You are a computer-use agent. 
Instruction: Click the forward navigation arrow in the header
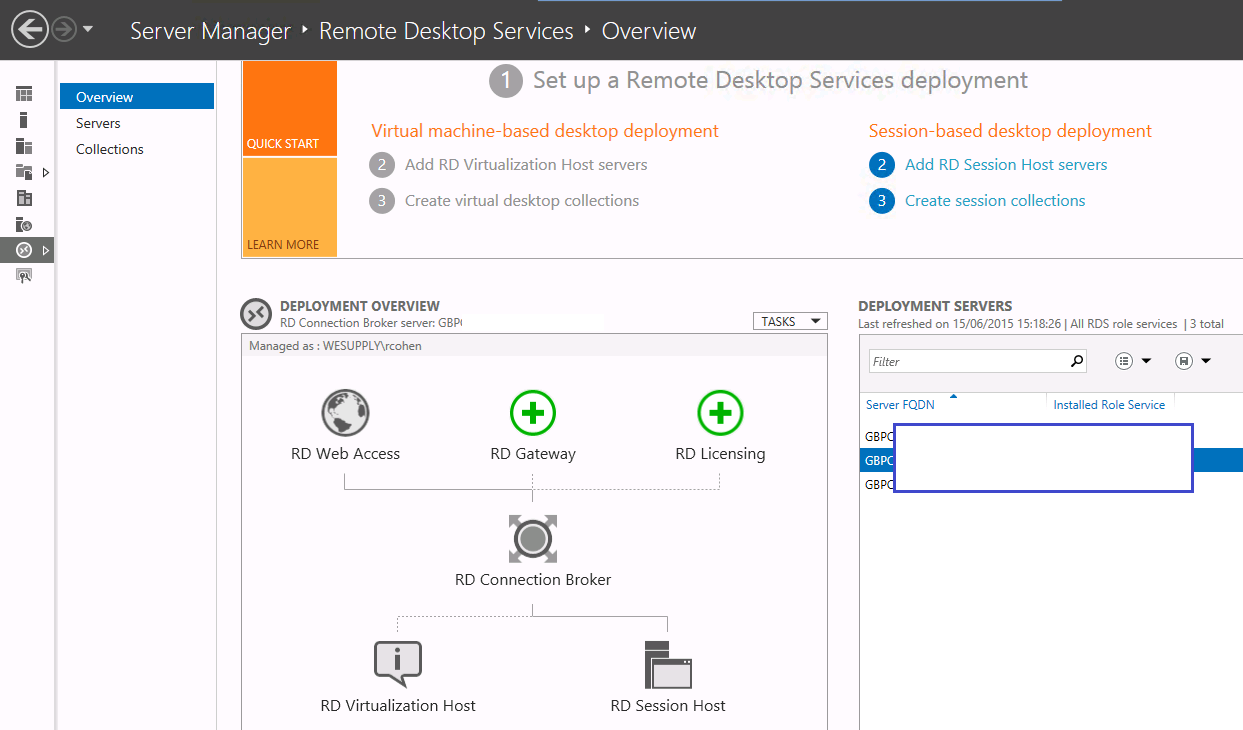(64, 30)
